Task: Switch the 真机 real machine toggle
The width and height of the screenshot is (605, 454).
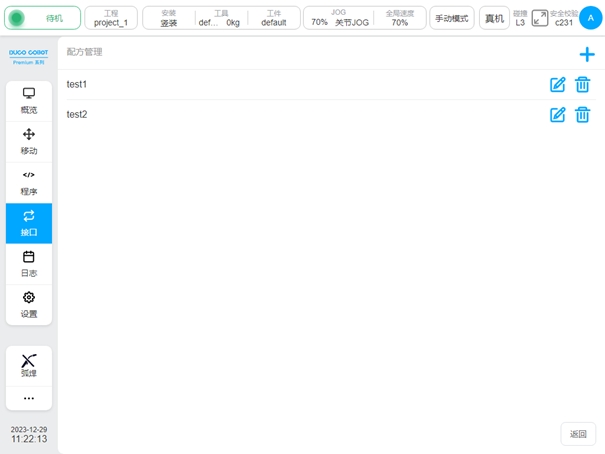Action: point(494,18)
